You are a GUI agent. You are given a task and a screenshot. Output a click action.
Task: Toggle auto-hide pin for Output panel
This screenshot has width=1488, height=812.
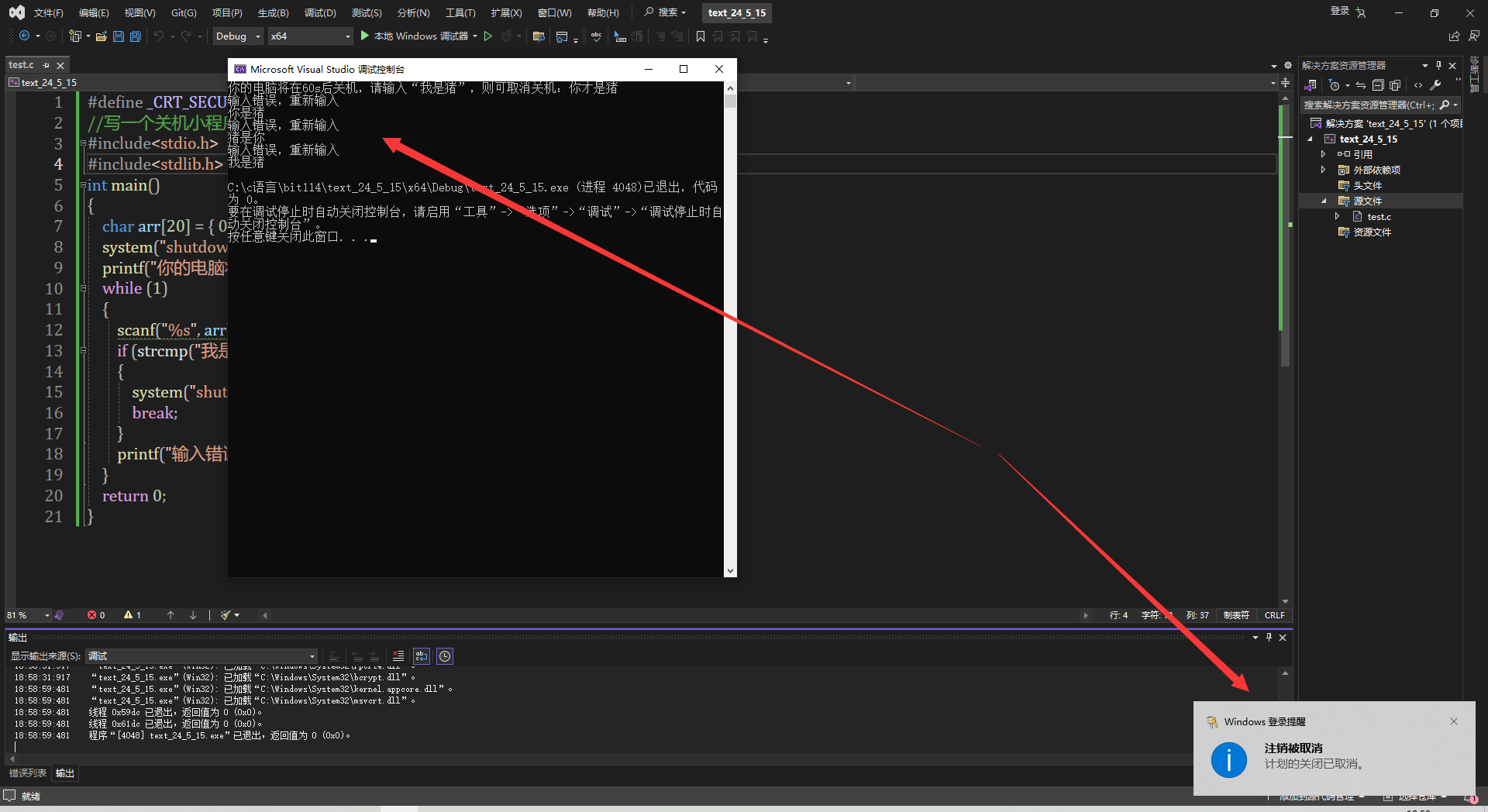point(1269,637)
